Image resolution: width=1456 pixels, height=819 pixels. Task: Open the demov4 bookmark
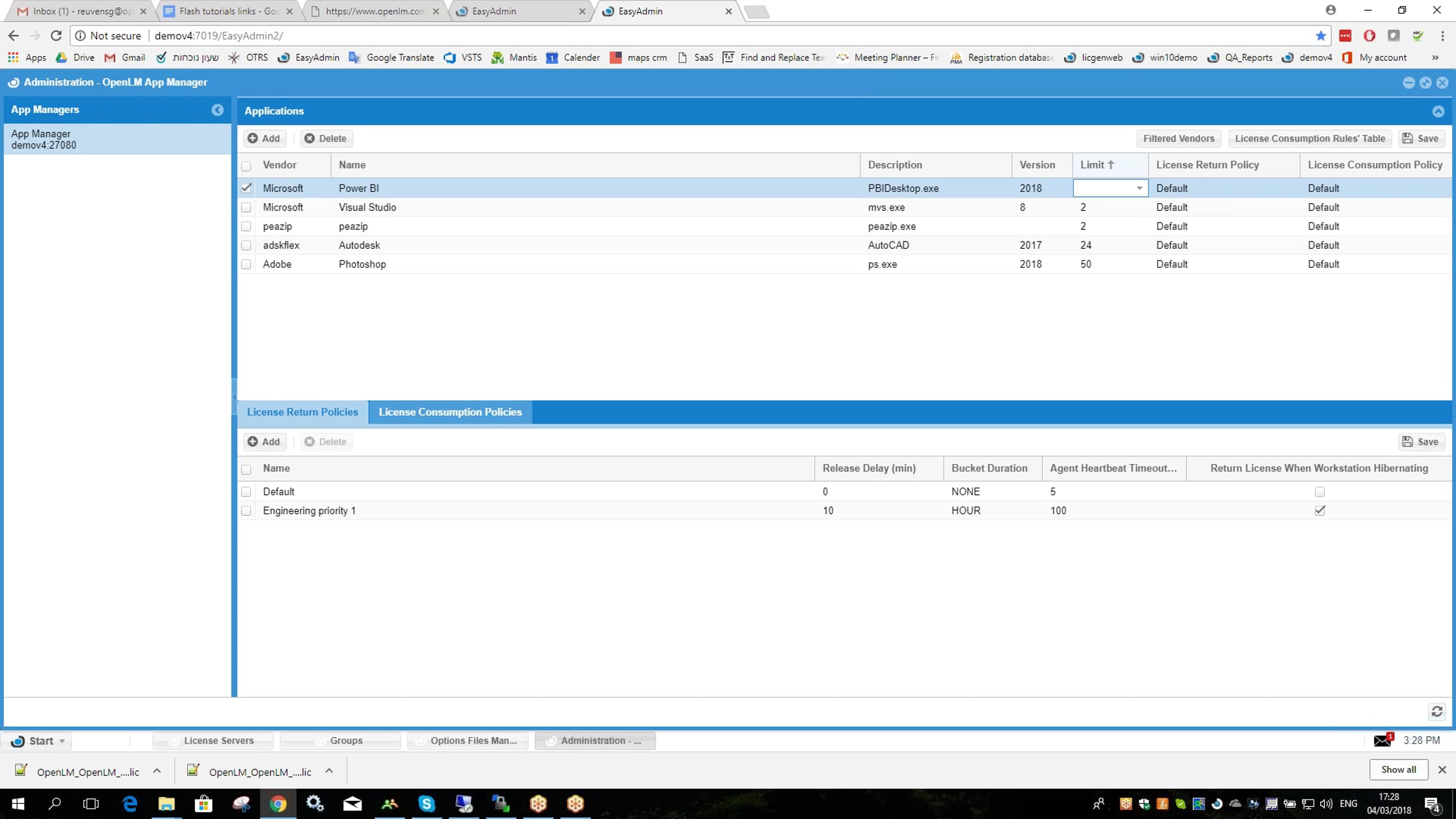point(1307,58)
